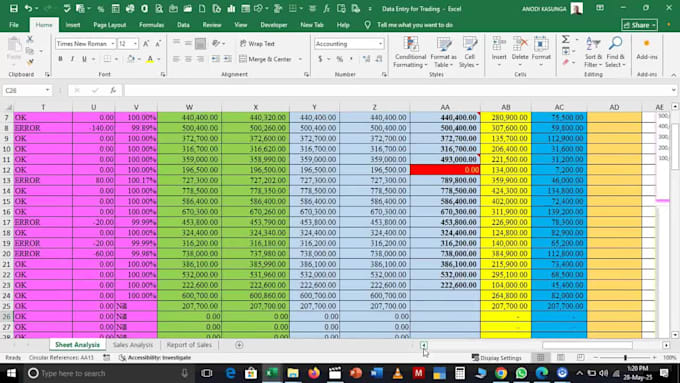This screenshot has height=383, width=680.
Task: Open the font name dropdown showing Times New Roman
Action: tap(113, 44)
